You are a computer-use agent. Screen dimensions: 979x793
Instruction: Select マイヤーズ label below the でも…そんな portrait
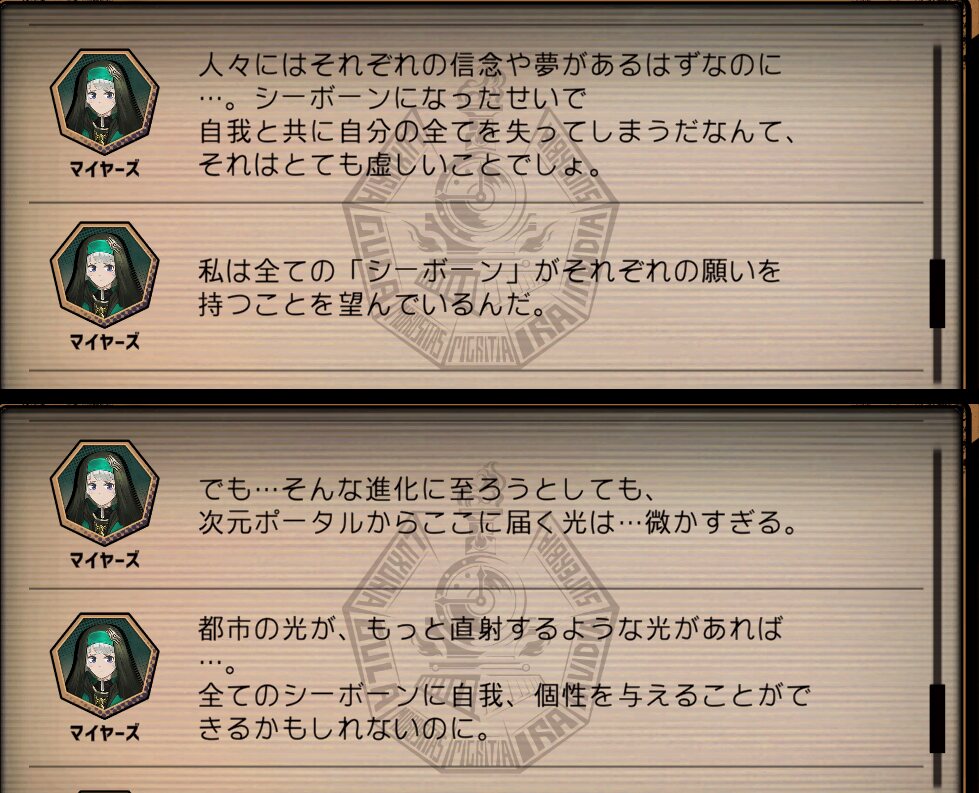104,559
